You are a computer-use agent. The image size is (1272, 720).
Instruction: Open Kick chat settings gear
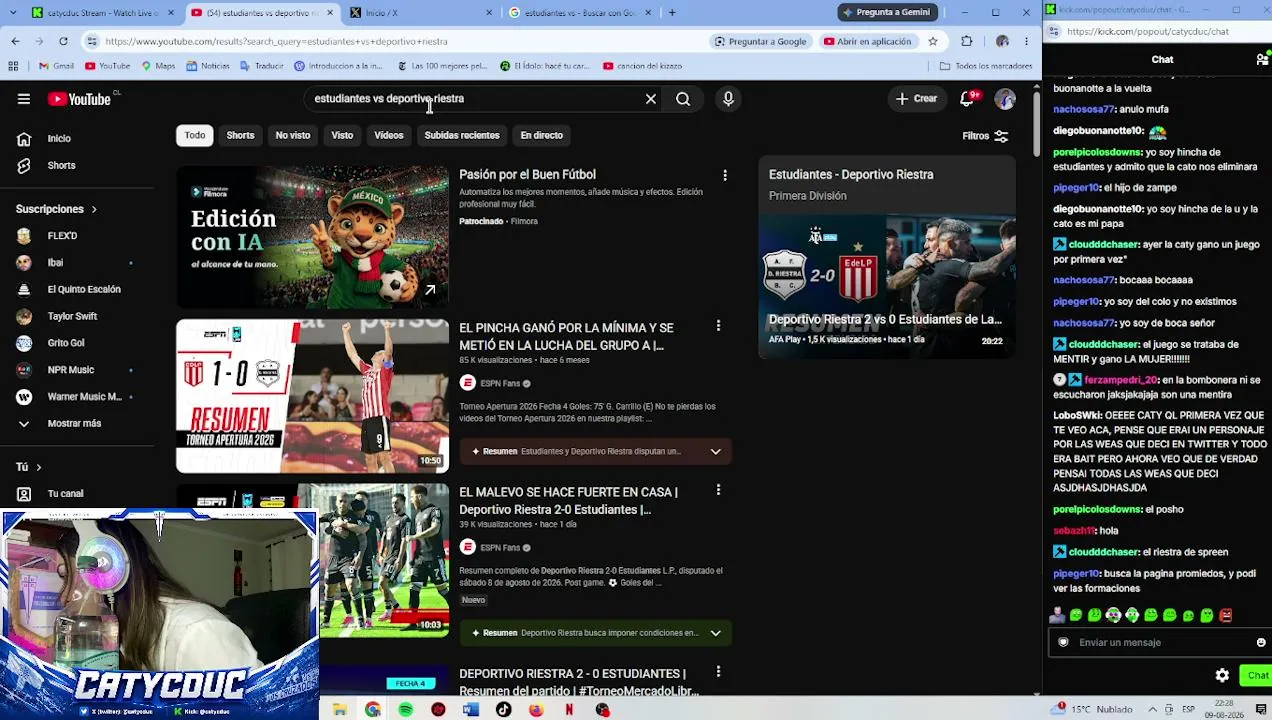pos(1222,676)
